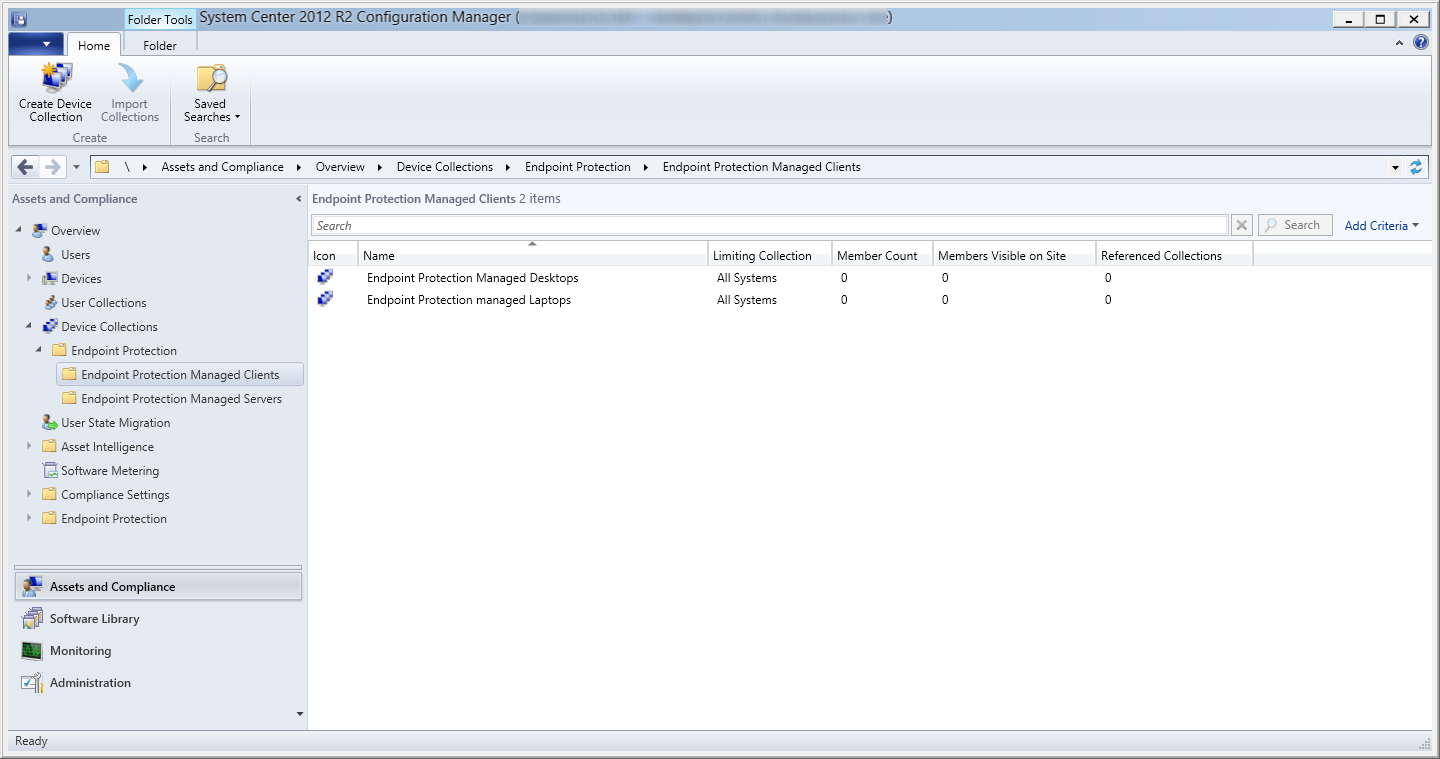Switch to the Home ribbon tab

click(94, 45)
